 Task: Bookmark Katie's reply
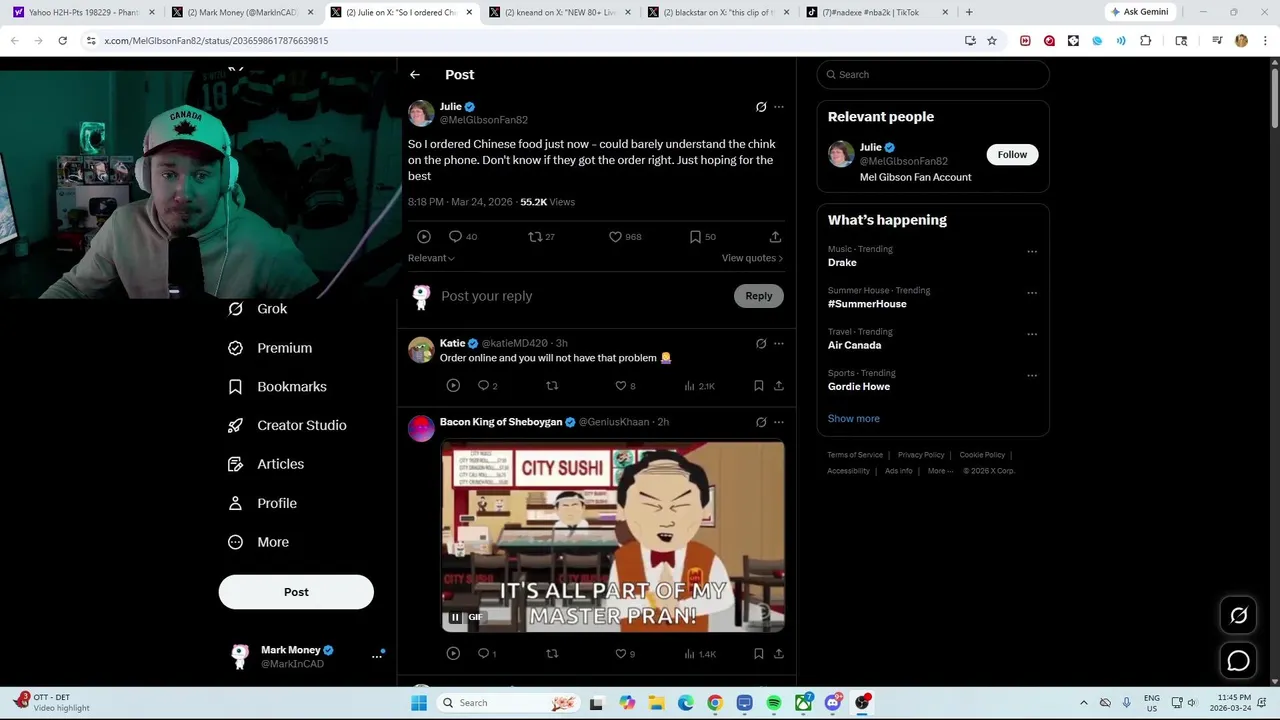[759, 386]
